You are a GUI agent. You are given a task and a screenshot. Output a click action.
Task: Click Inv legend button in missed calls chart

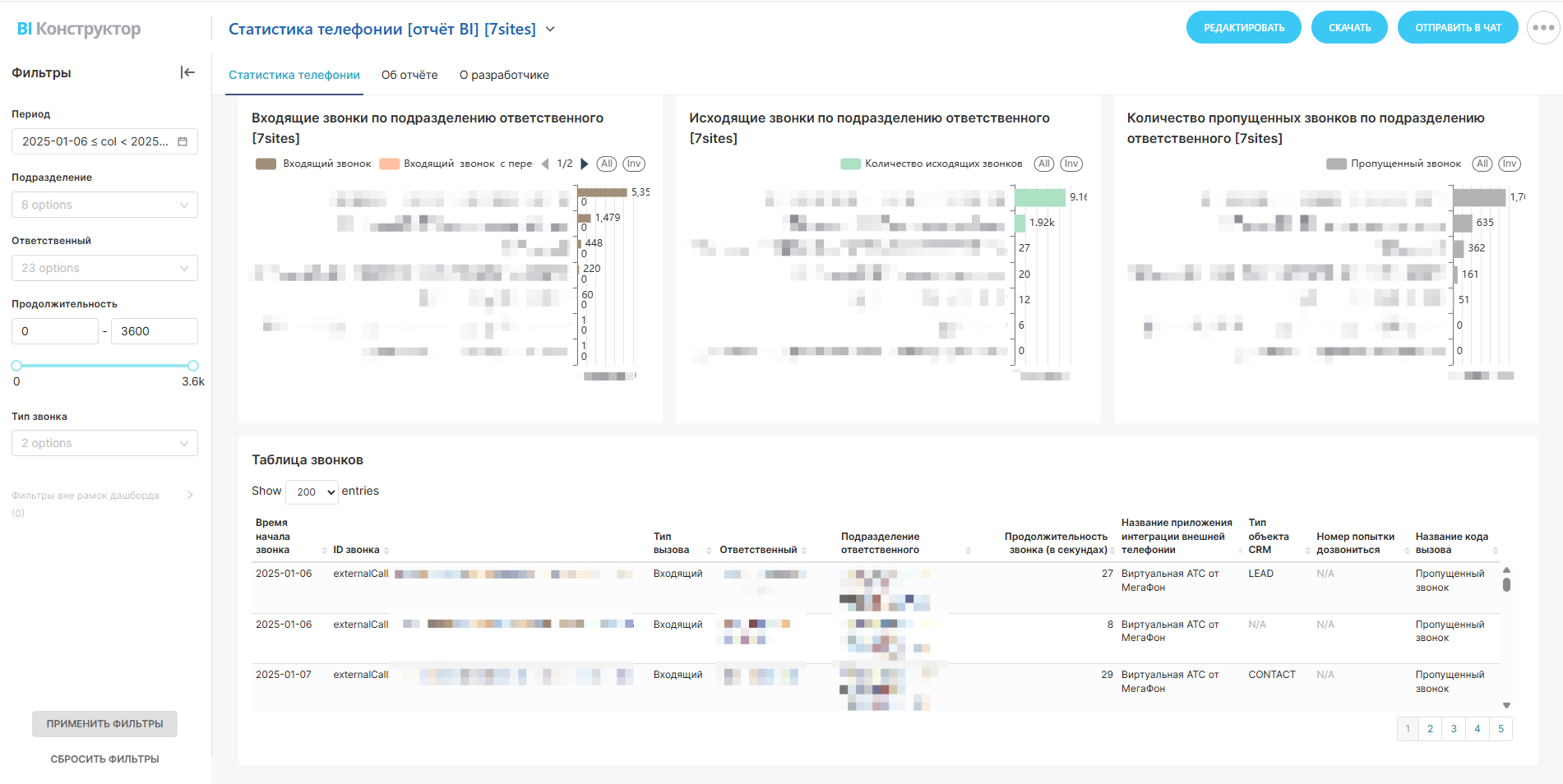point(1509,164)
